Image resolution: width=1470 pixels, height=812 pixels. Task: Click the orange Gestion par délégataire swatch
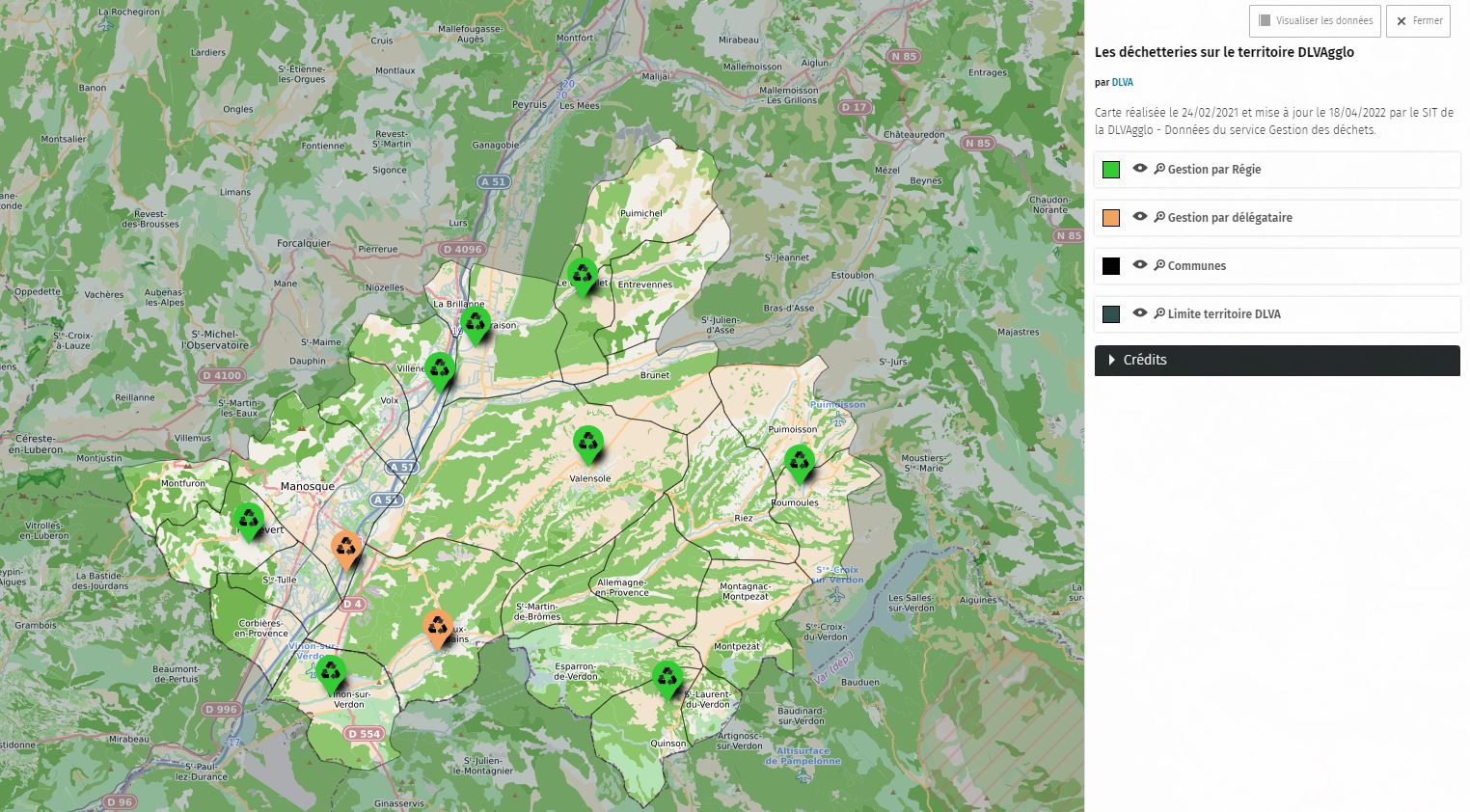click(1111, 218)
